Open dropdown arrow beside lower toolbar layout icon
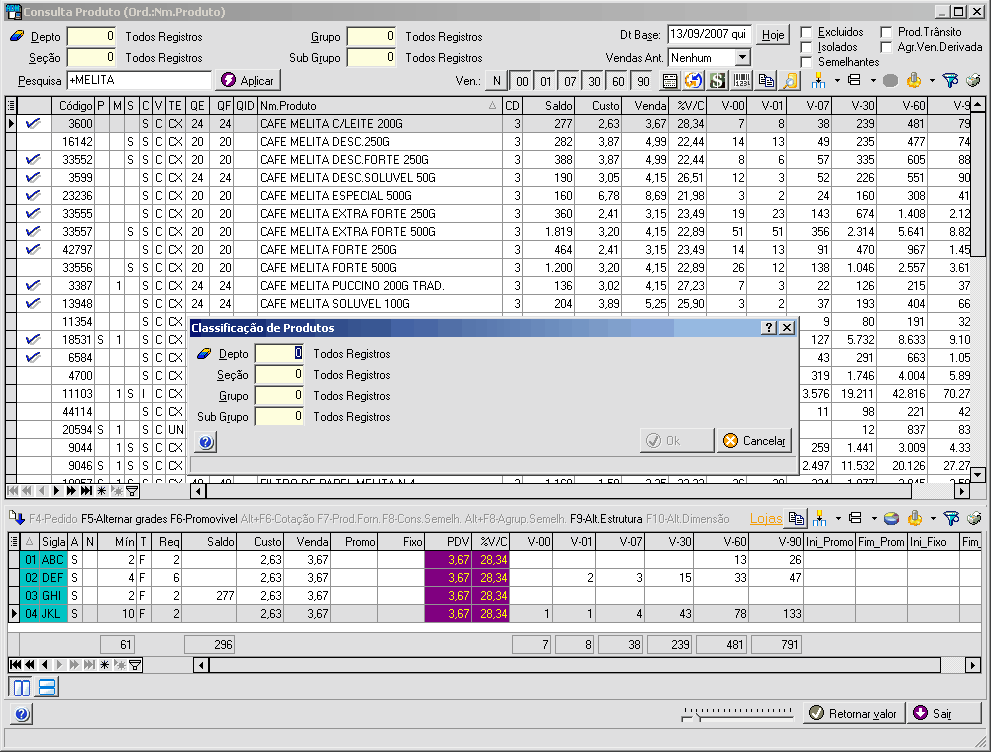 [873, 519]
